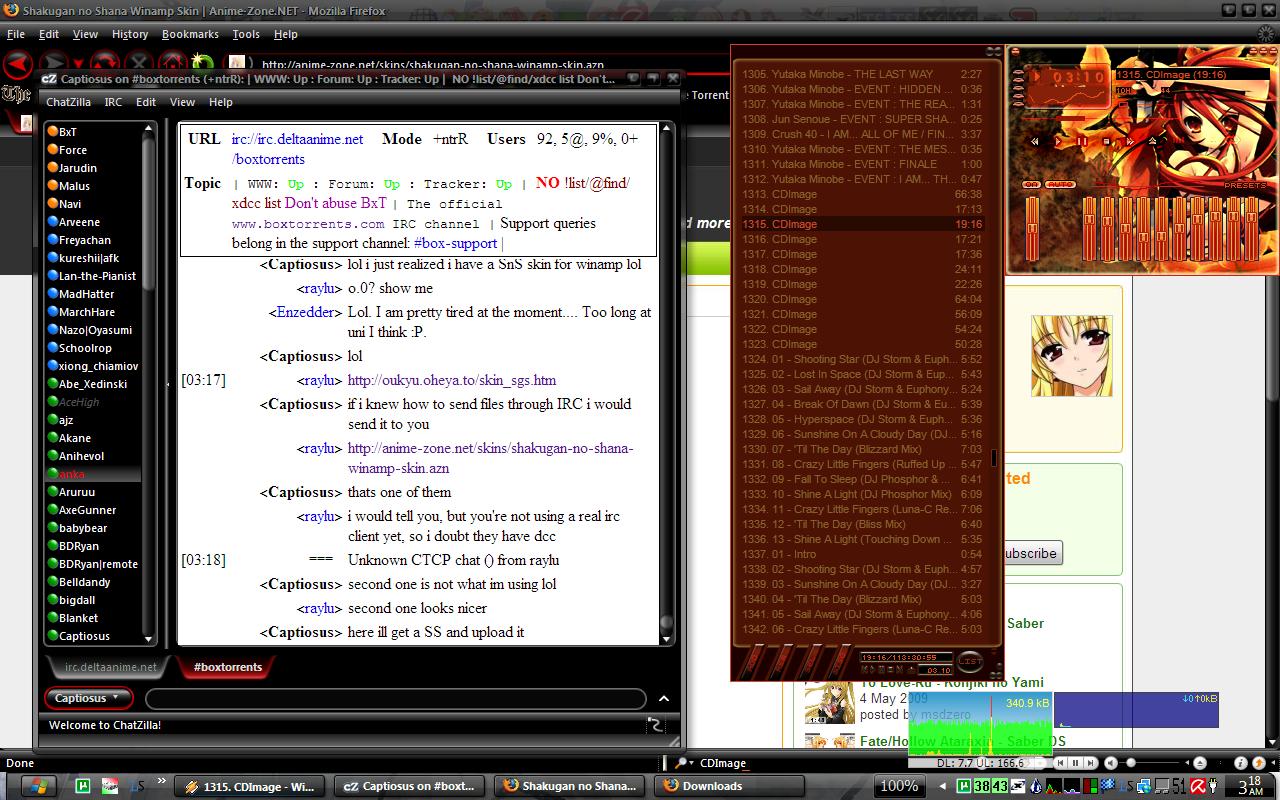Click the orange arrow icon in status bar
The image size is (1280, 800).
click(x=1257, y=763)
